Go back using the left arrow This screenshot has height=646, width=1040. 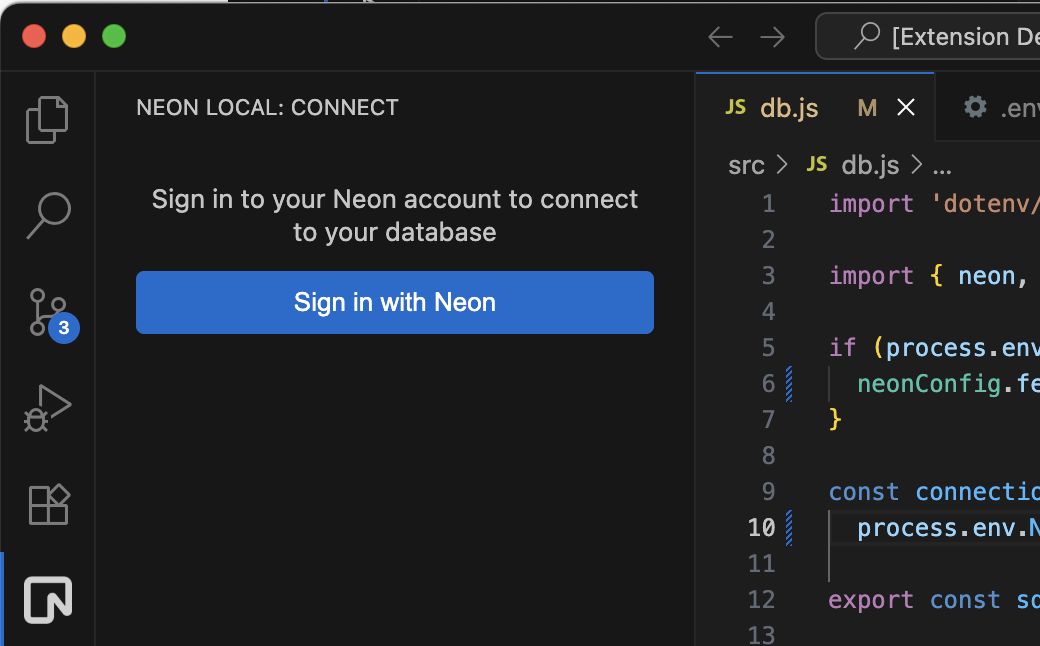pos(720,36)
